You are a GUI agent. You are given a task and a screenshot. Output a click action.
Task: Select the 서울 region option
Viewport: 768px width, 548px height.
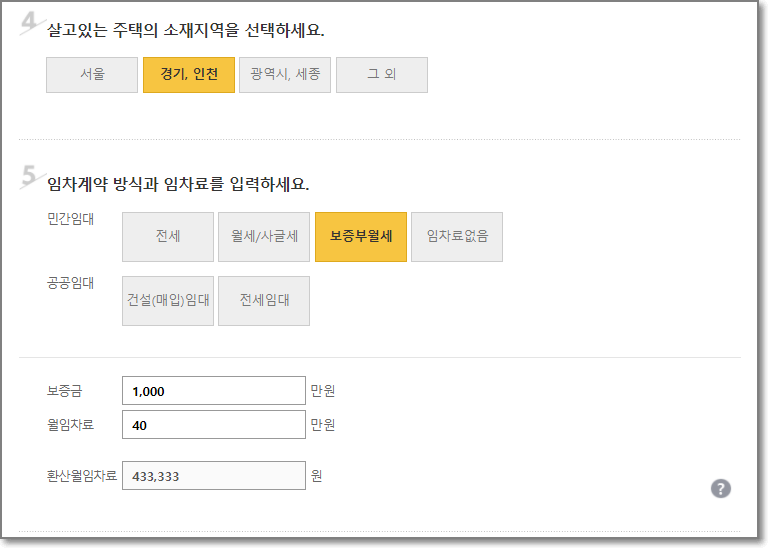point(92,75)
